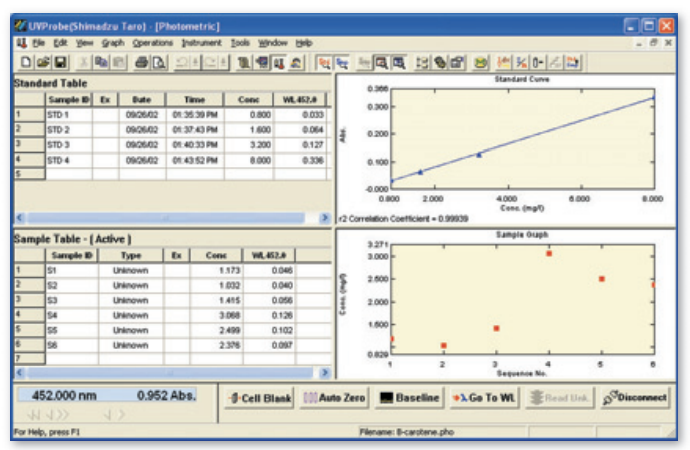Click the red table-activation toolbar icon
The image size is (690, 450).
tap(324, 63)
